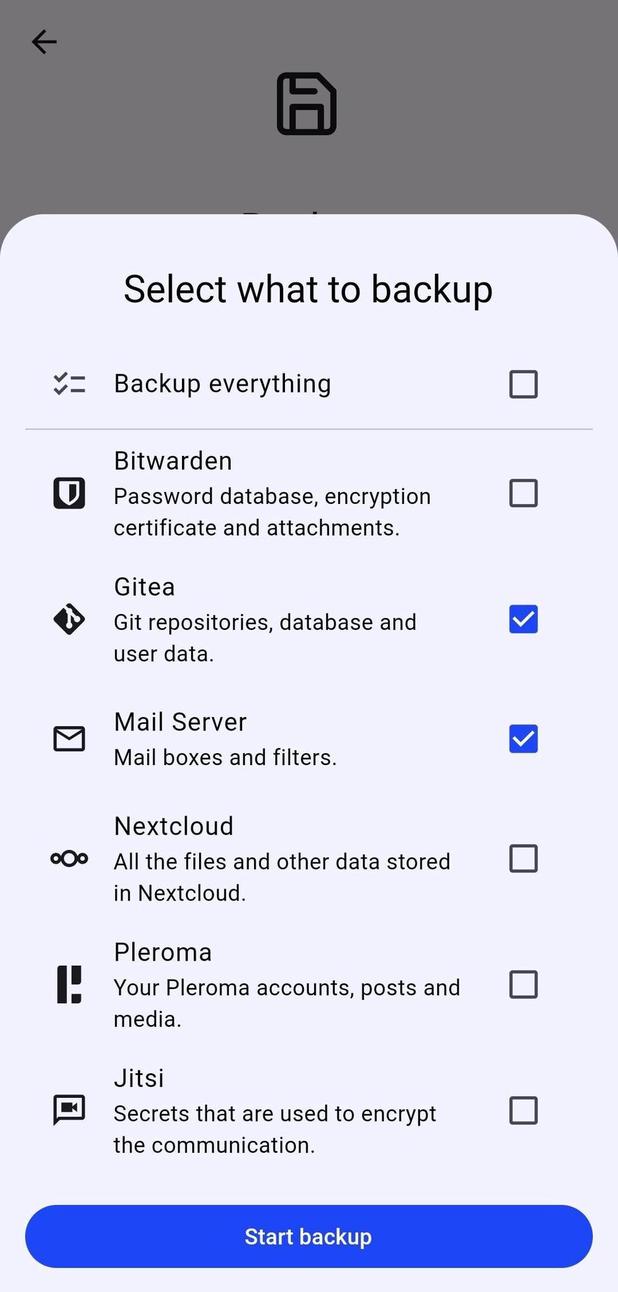The height and width of the screenshot is (1292, 618).
Task: Uncheck the Gitea backup checkbox
Action: pyautogui.click(x=523, y=619)
